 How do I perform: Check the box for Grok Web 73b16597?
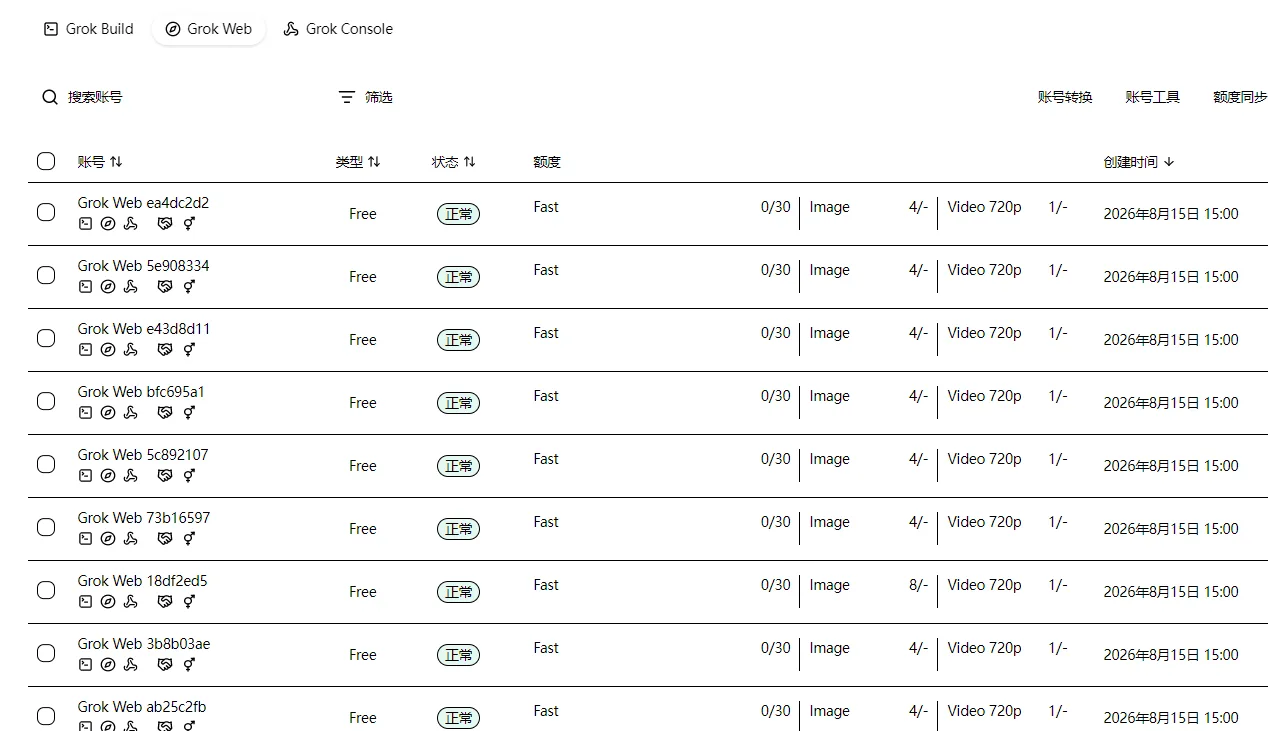pyautogui.click(x=46, y=527)
